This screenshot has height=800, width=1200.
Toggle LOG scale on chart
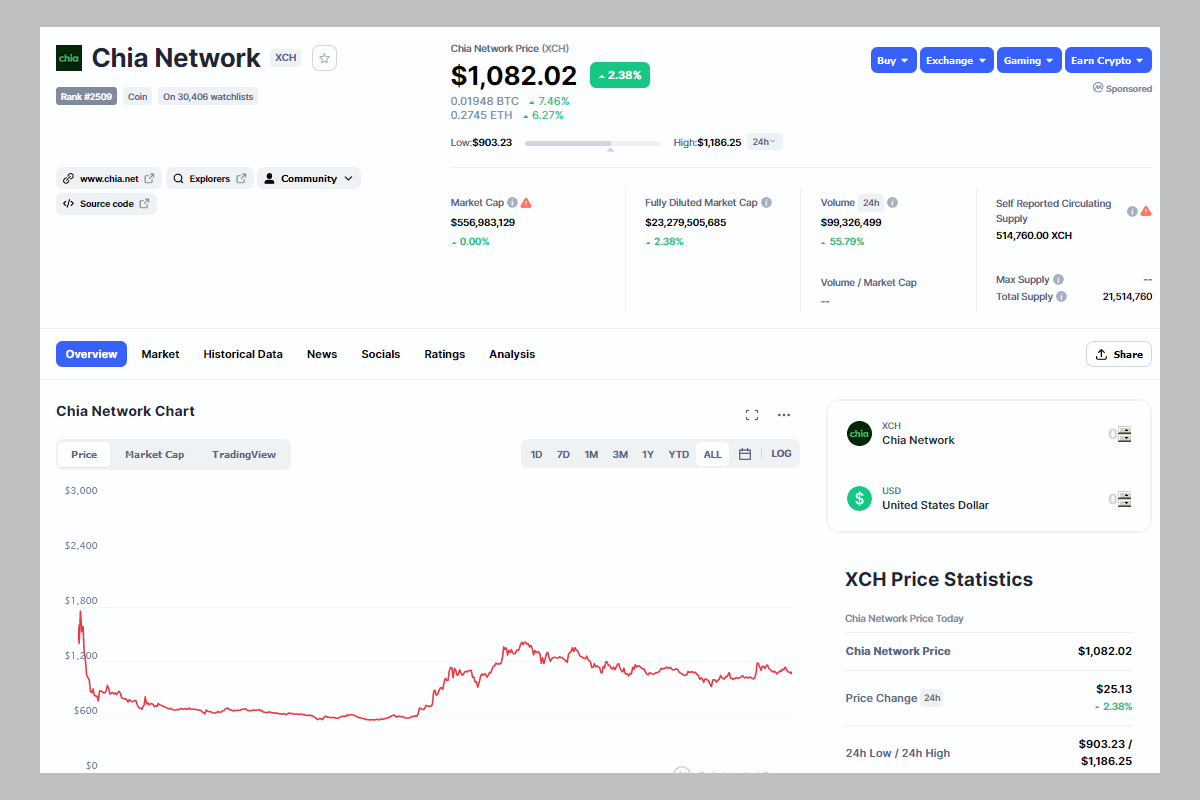coord(781,454)
